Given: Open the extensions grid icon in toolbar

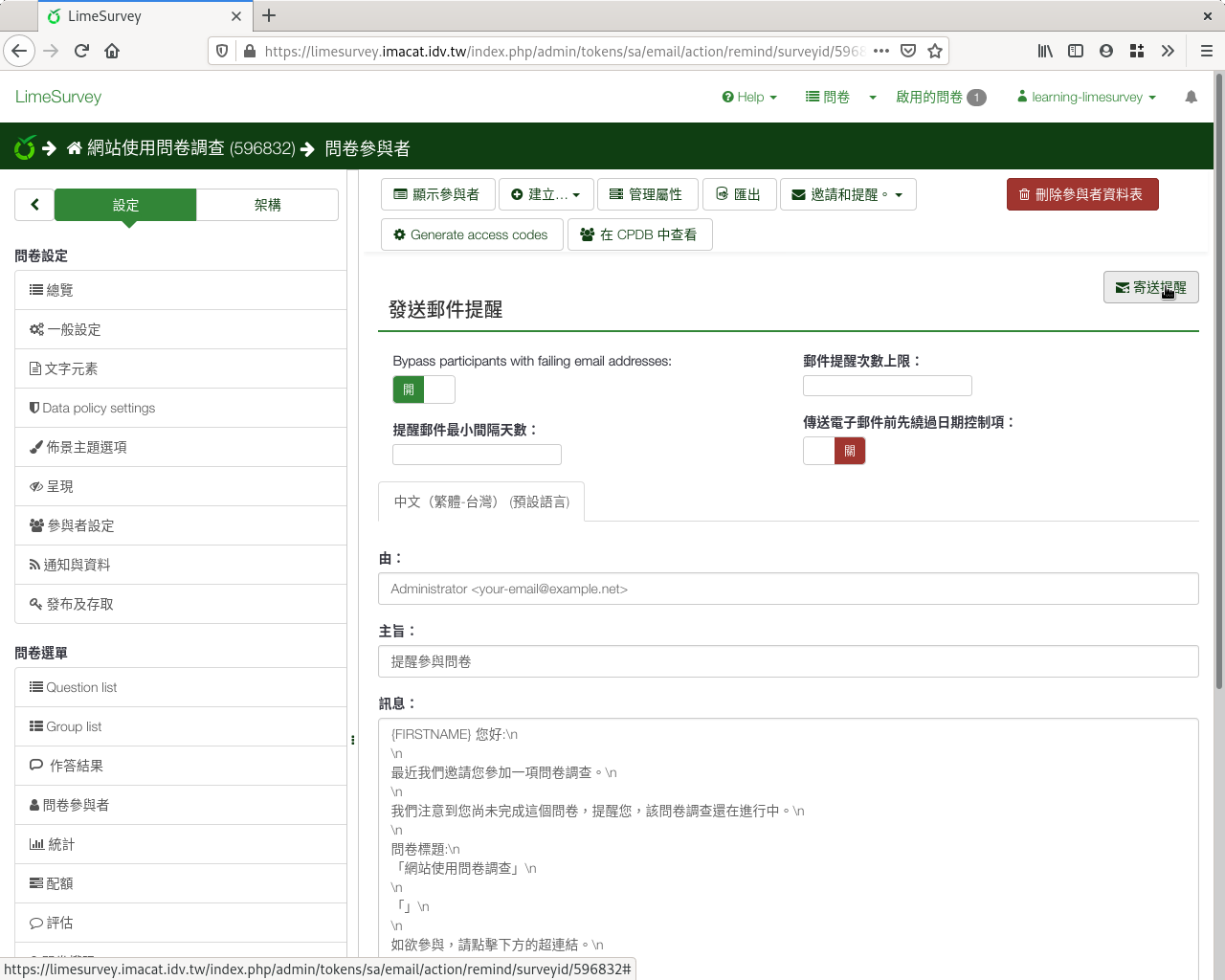Looking at the screenshot, I should (1137, 51).
